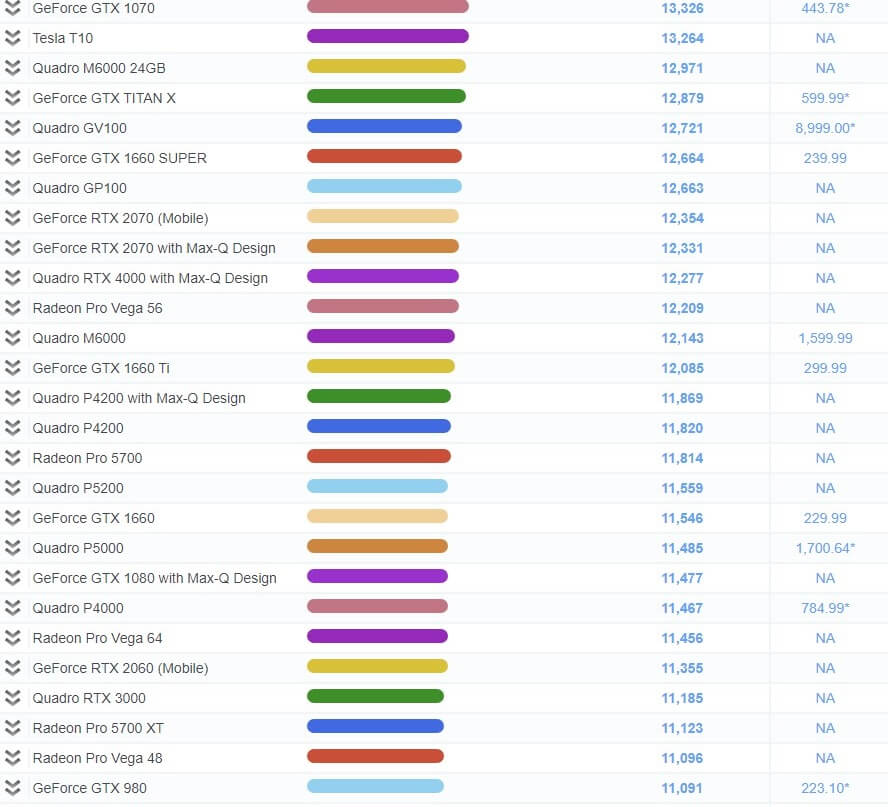Expand Radeon Pro 5700 XT row chevron
Viewport: 888px width, 807px height.
(x=12, y=728)
